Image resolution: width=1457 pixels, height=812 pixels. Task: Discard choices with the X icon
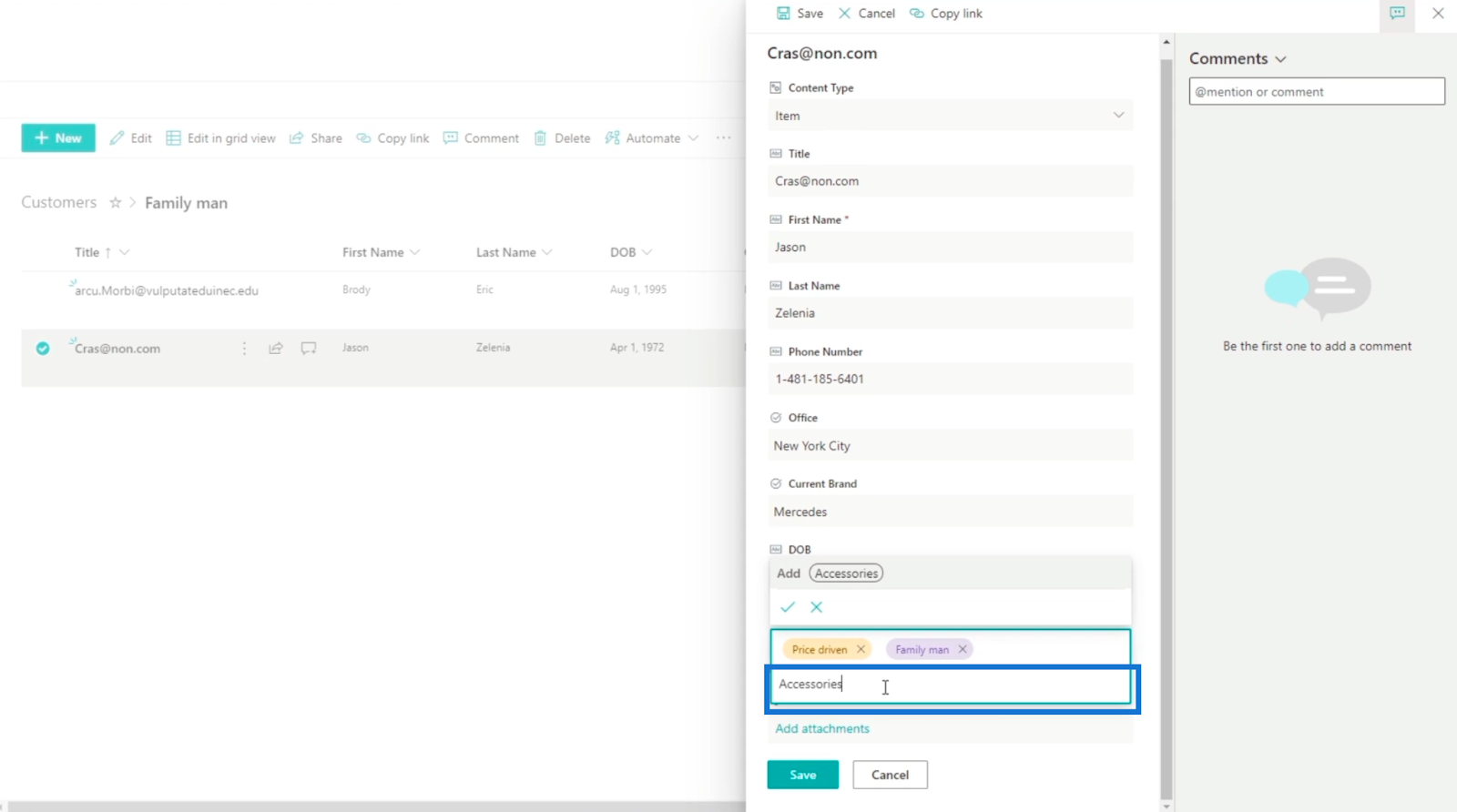pos(817,607)
